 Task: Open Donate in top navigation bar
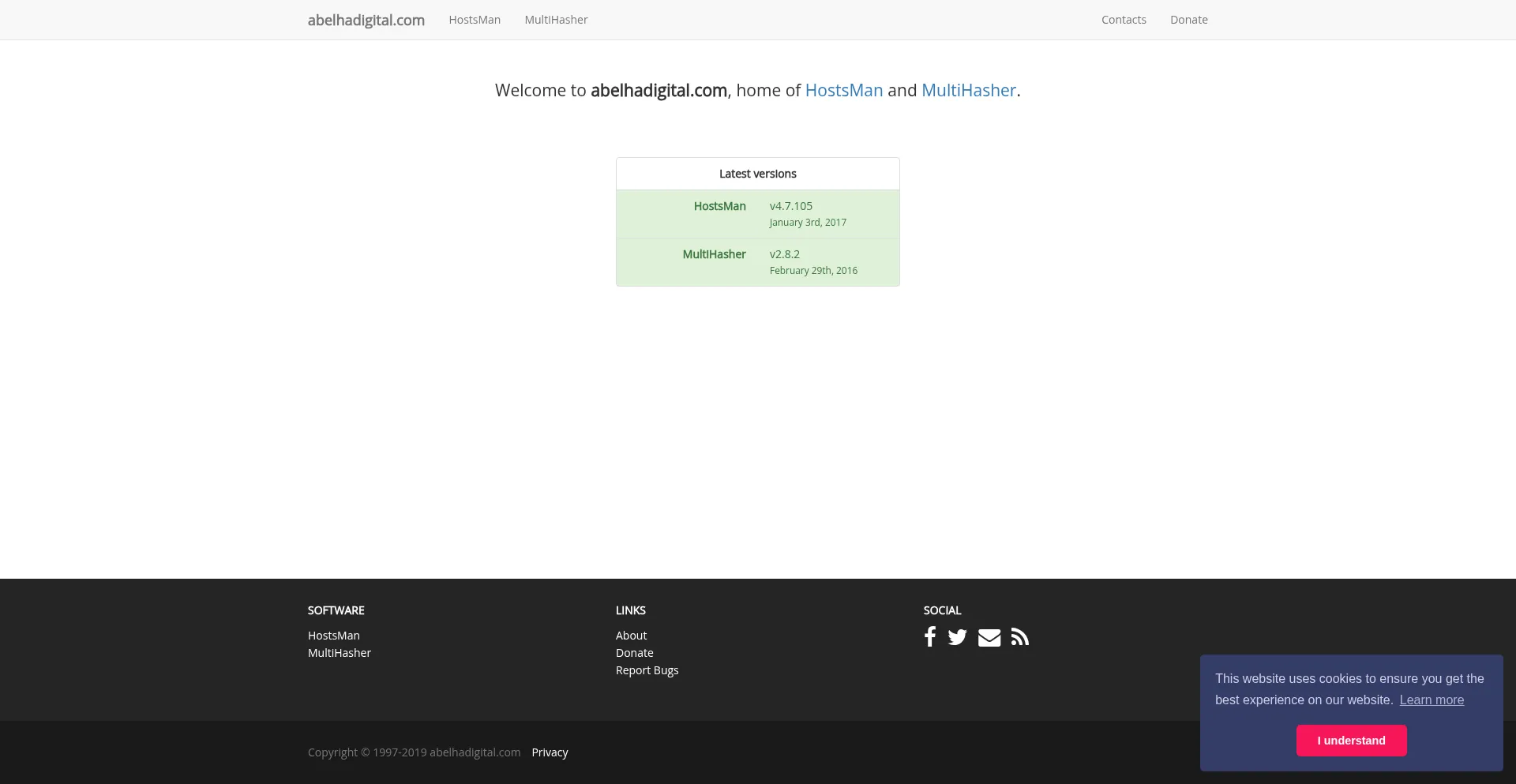[x=1189, y=20]
